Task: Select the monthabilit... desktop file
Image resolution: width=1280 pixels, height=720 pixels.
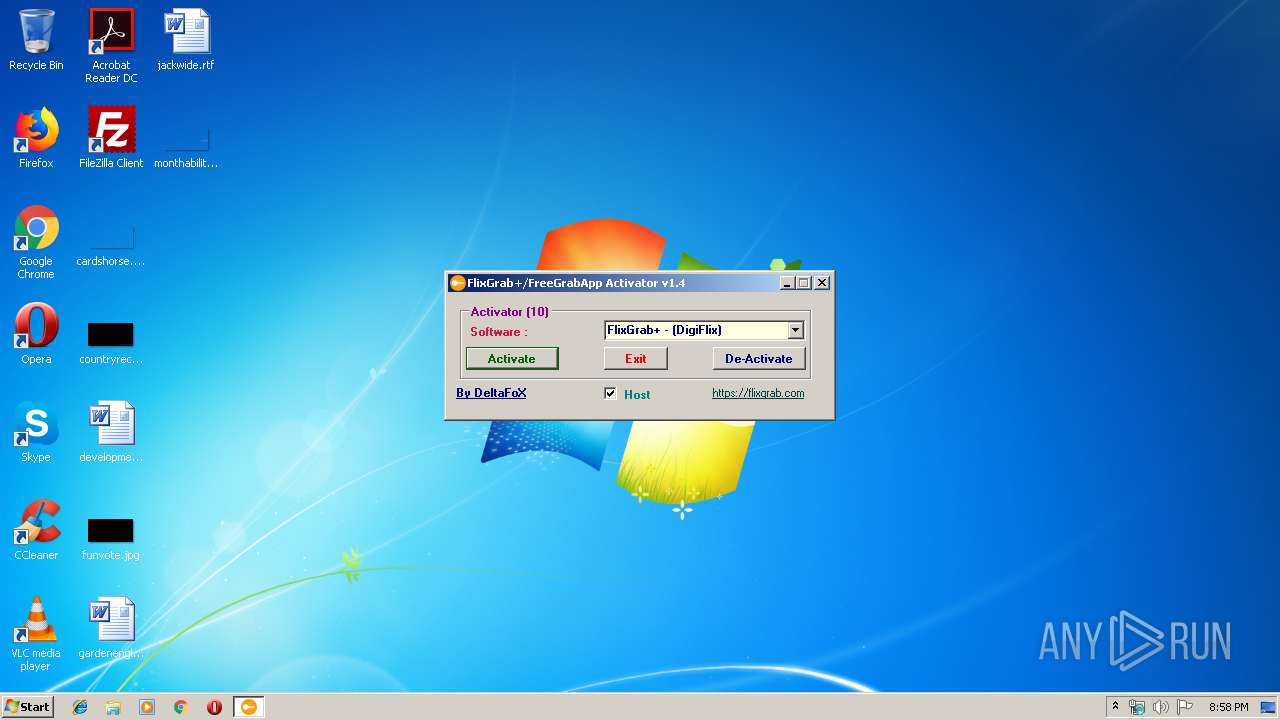Action: 186,146
